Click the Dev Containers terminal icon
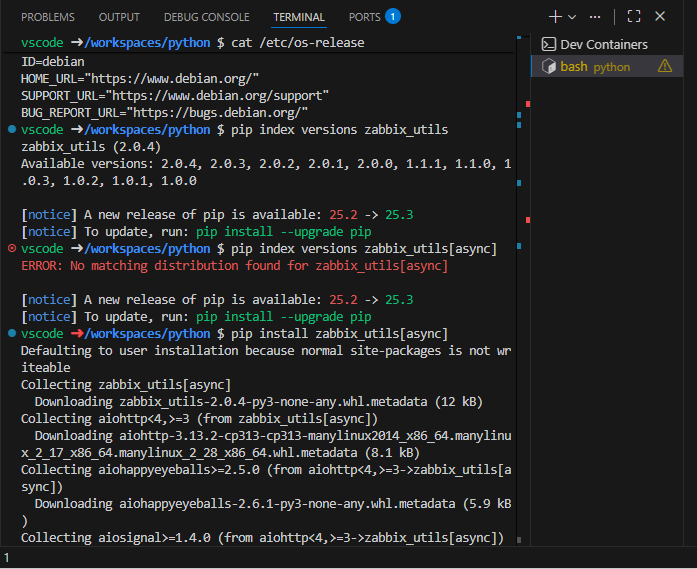697x569 pixels. (549, 44)
